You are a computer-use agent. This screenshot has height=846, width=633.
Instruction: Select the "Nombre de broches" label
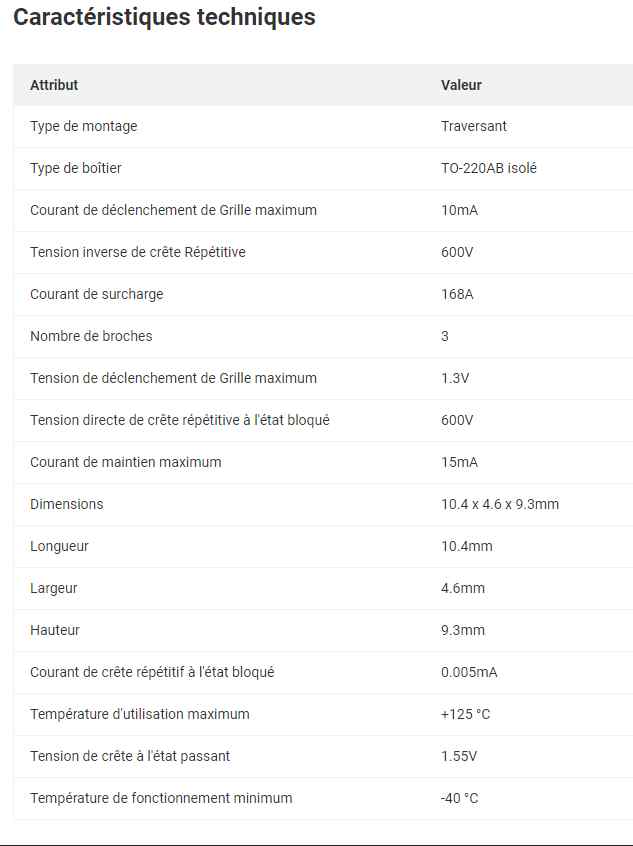[91, 336]
